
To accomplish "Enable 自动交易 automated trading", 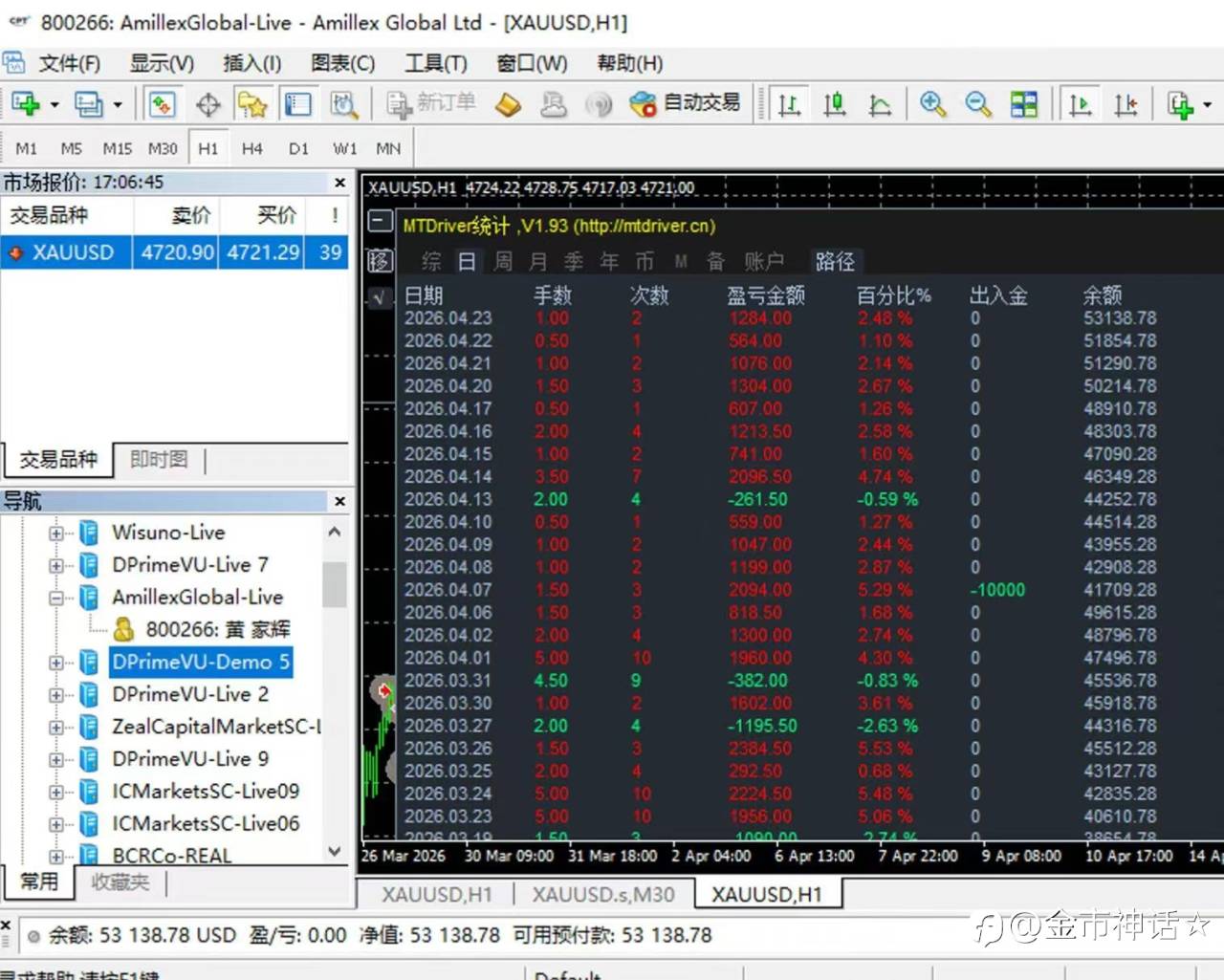I will (686, 103).
